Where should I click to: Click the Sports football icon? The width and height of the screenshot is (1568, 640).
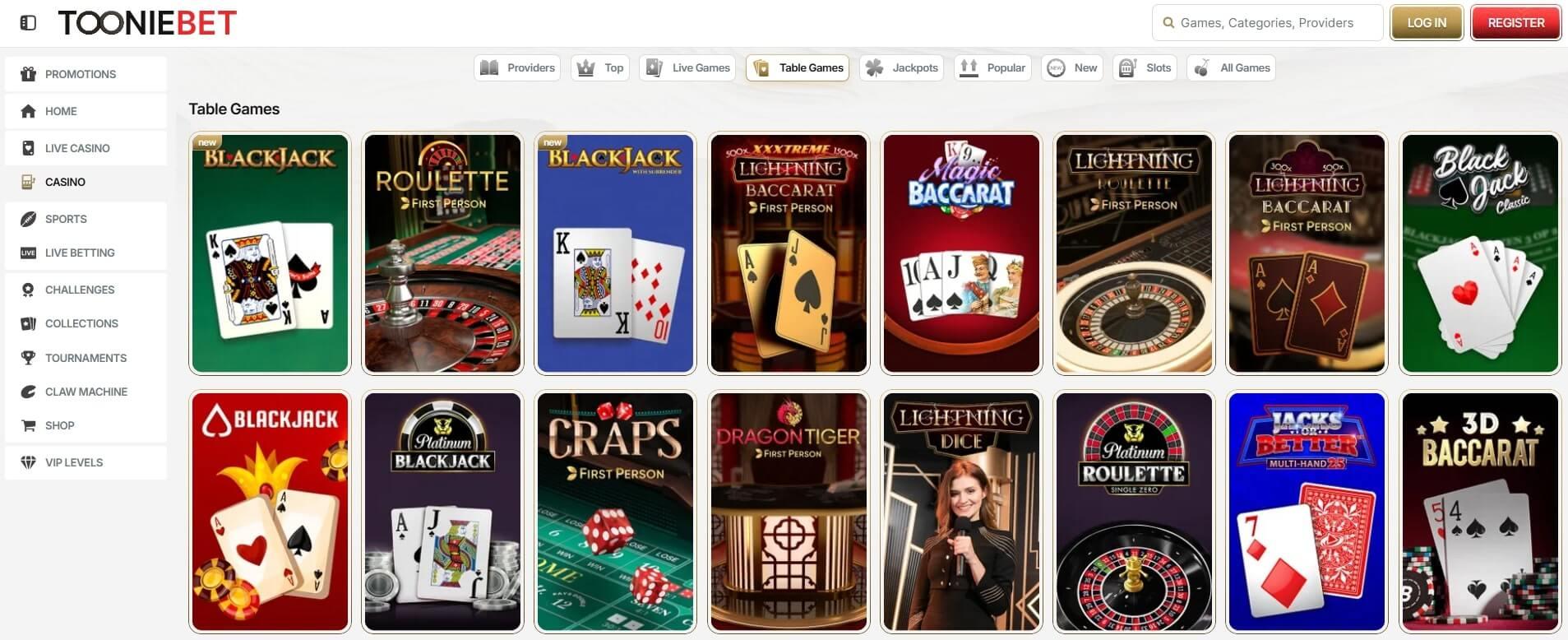[x=28, y=219]
